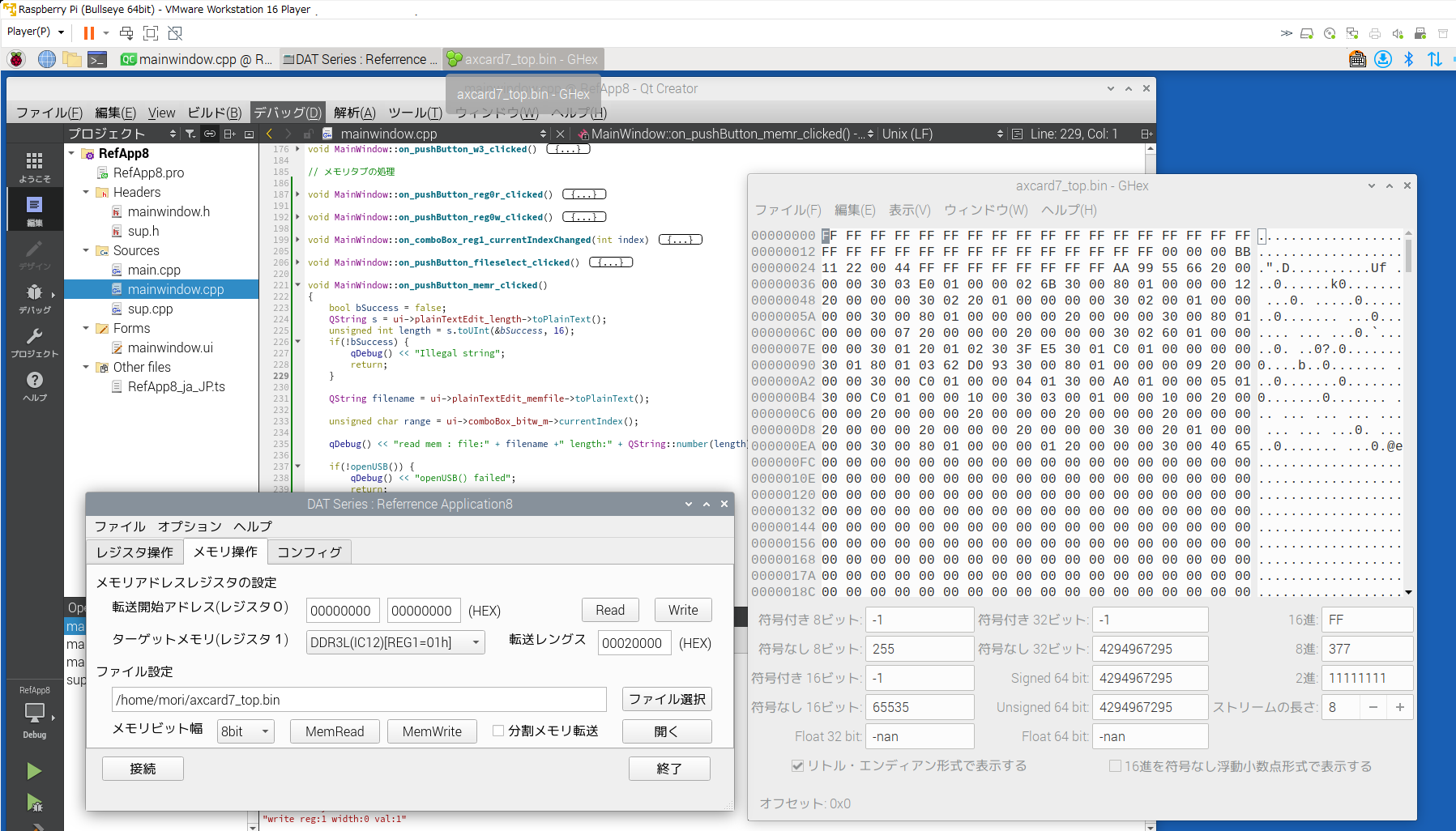Image resolution: width=1456 pixels, height=831 pixels.
Task: Click the Write button
Action: coord(683,610)
